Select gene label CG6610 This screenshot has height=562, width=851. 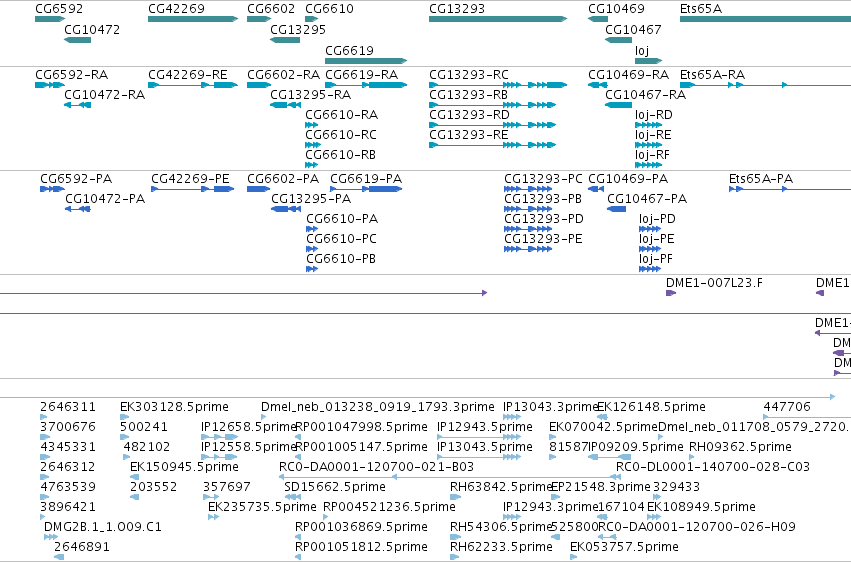(x=329, y=9)
